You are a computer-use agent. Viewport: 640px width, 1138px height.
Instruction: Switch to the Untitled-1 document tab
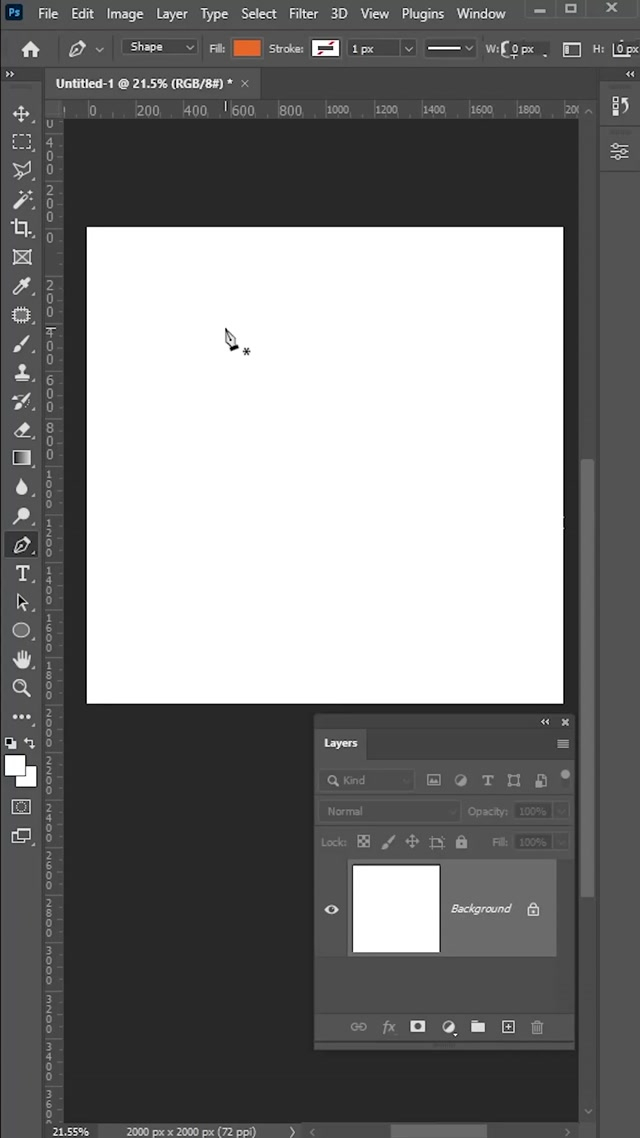[x=144, y=83]
